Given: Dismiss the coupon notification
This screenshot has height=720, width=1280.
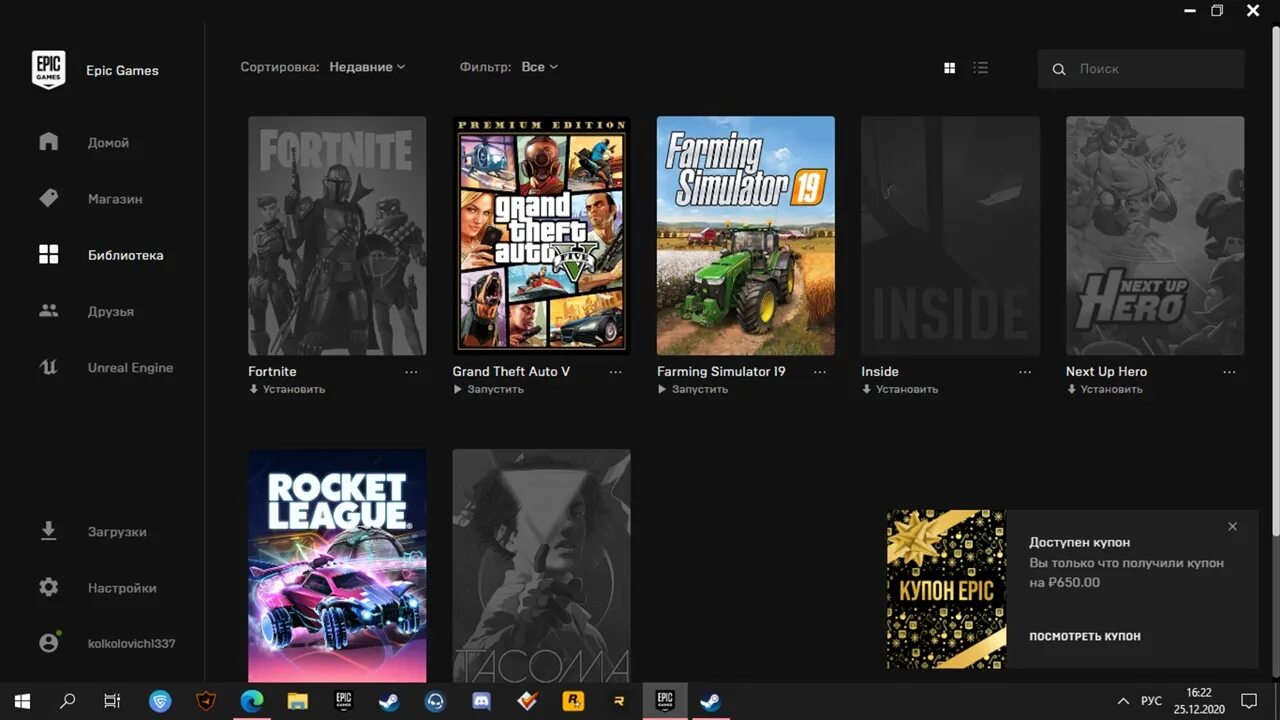Looking at the screenshot, I should [1232, 526].
